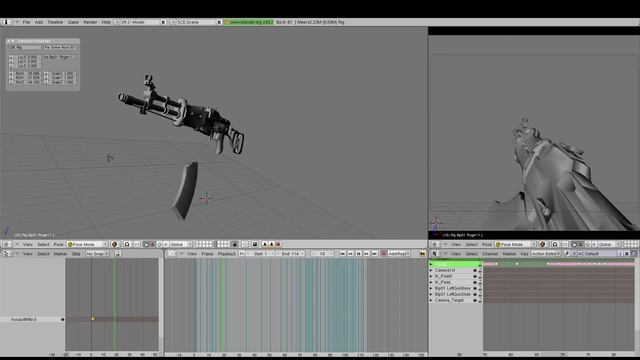Select the translate manipulator triangle in left view
The width and height of the screenshot is (640, 360).
152,244
